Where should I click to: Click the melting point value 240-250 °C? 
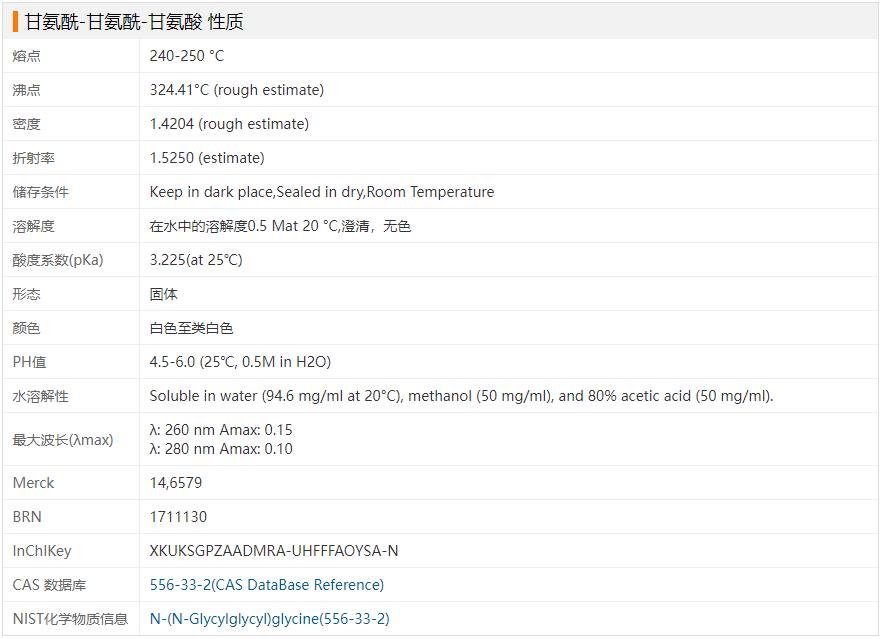click(x=187, y=56)
